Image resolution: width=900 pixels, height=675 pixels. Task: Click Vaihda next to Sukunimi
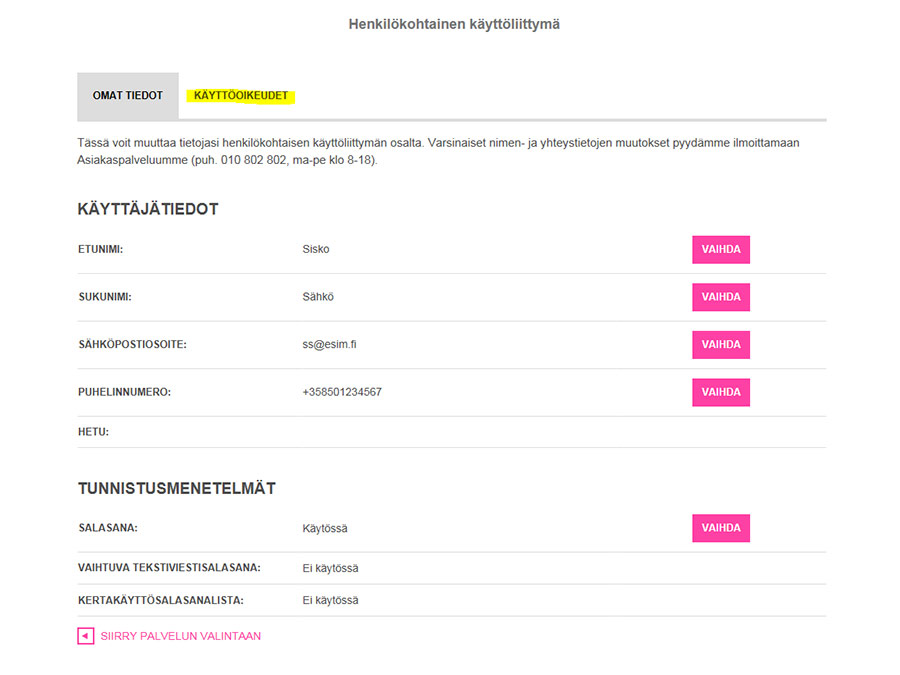coord(721,297)
